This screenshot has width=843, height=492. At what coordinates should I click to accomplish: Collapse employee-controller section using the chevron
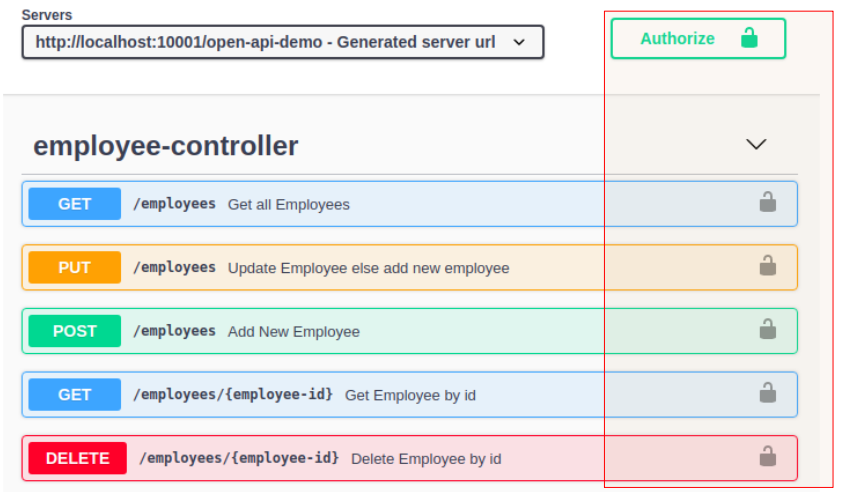point(756,145)
